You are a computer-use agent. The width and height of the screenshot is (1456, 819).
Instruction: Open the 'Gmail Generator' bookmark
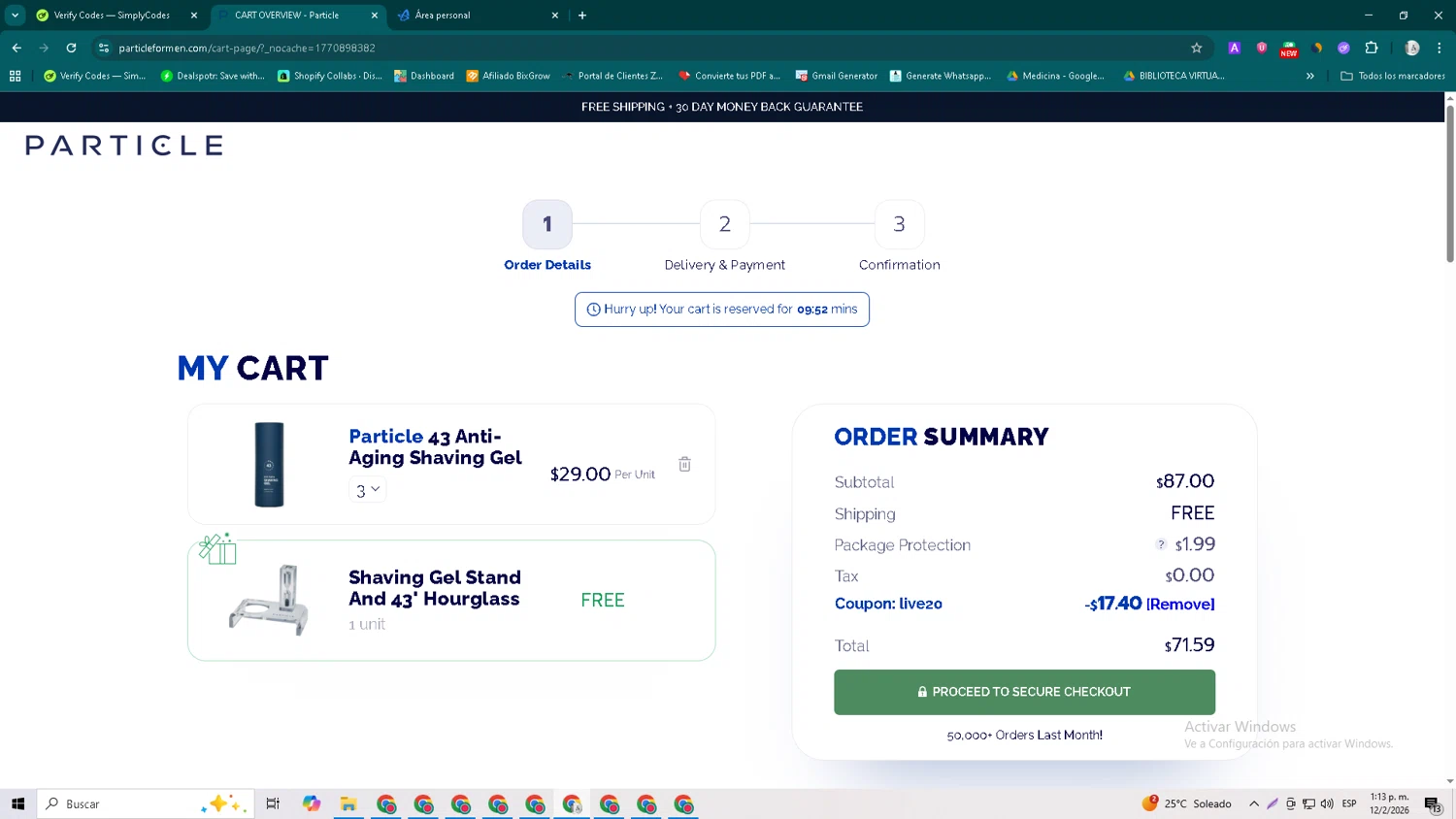click(x=837, y=76)
